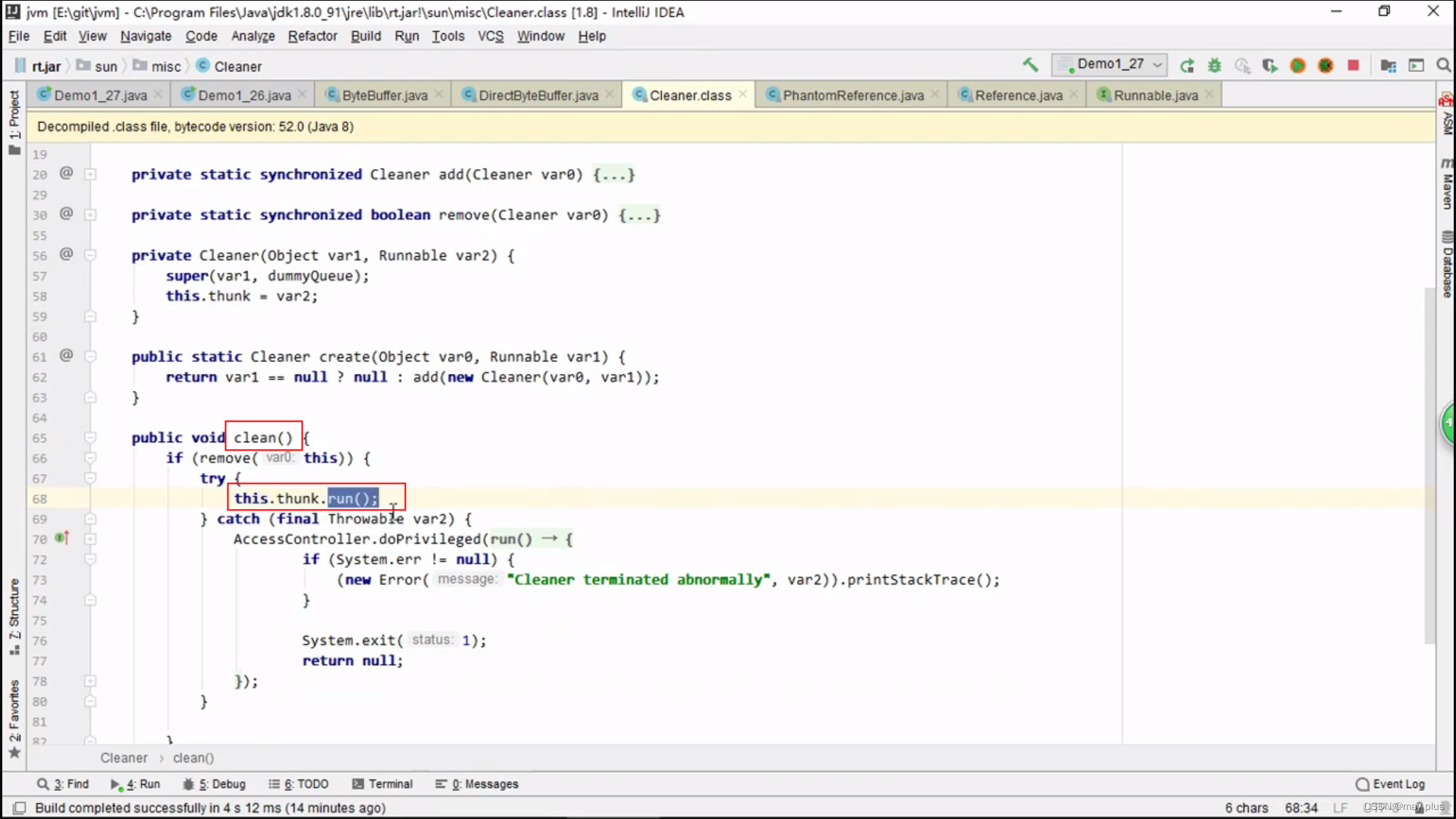Viewport: 1456px width, 819px height.
Task: Switch to the Demo1_27.java tab
Action: click(x=100, y=95)
